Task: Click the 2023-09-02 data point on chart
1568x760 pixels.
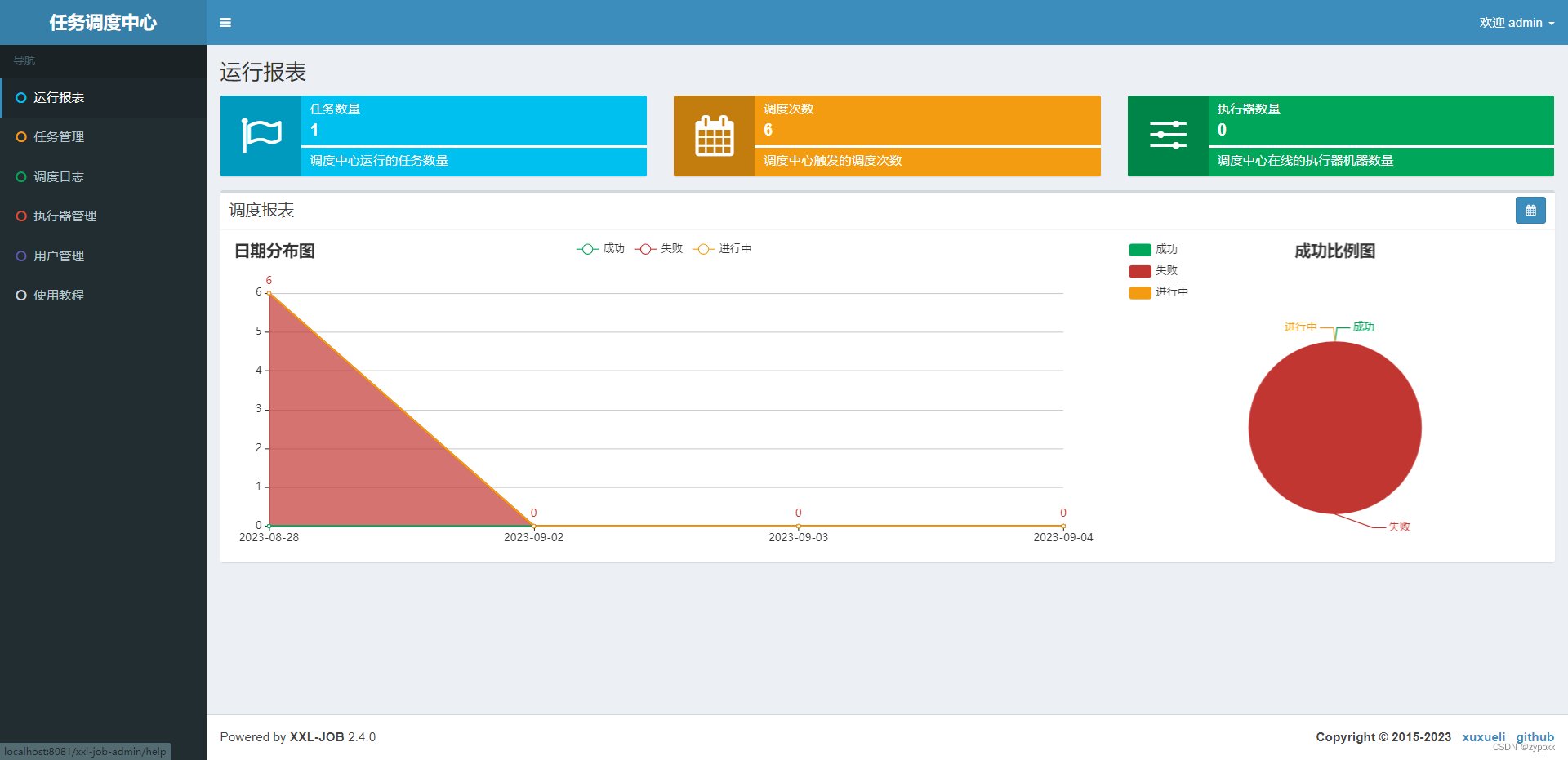Action: [533, 526]
